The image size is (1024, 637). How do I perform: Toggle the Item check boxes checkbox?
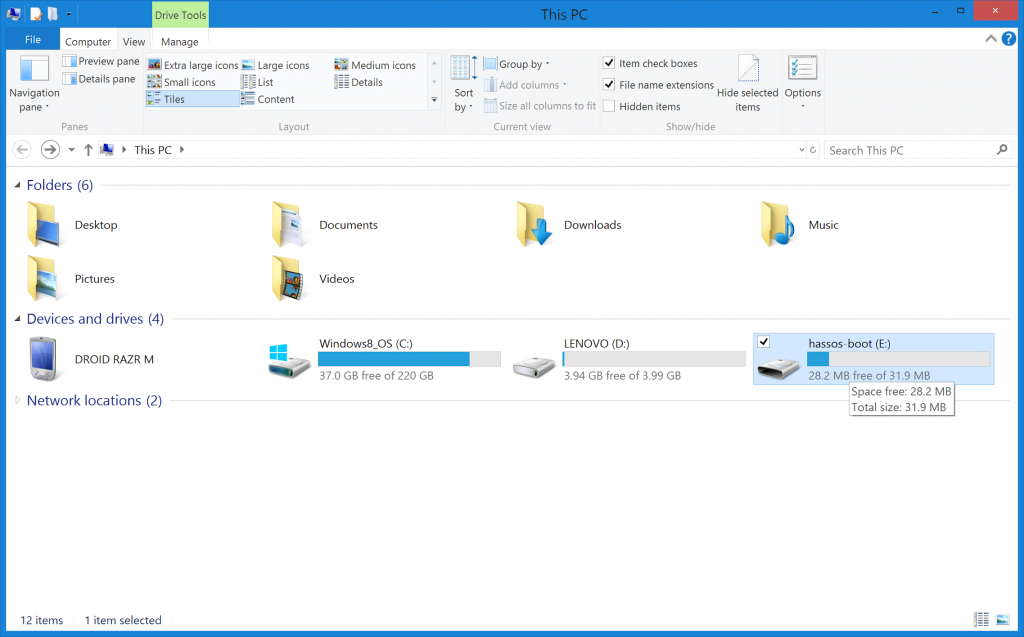coord(609,63)
